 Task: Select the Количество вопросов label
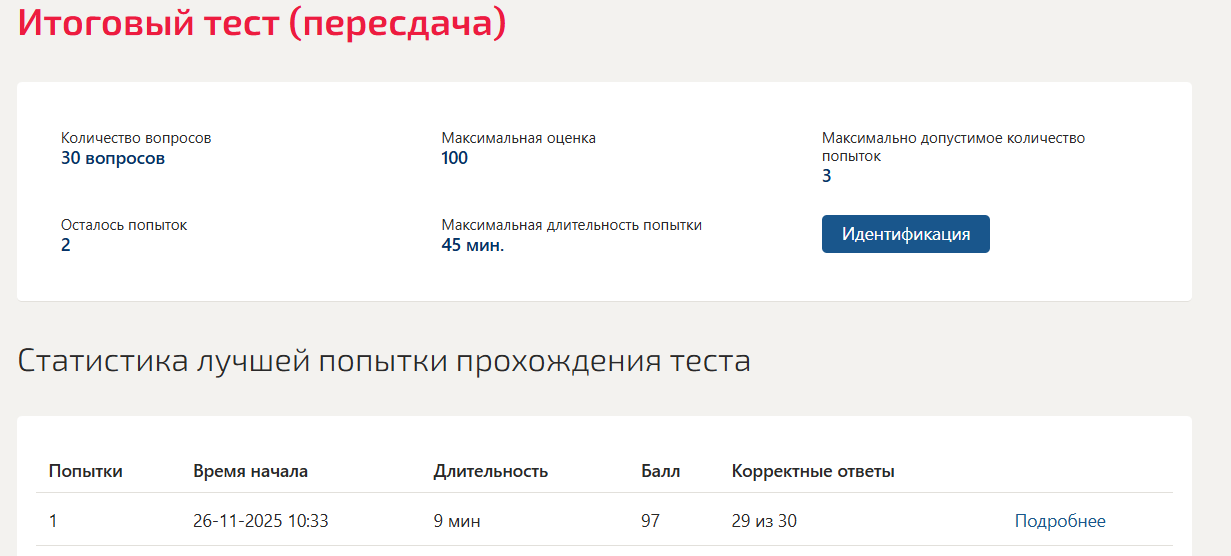pyautogui.click(x=136, y=138)
